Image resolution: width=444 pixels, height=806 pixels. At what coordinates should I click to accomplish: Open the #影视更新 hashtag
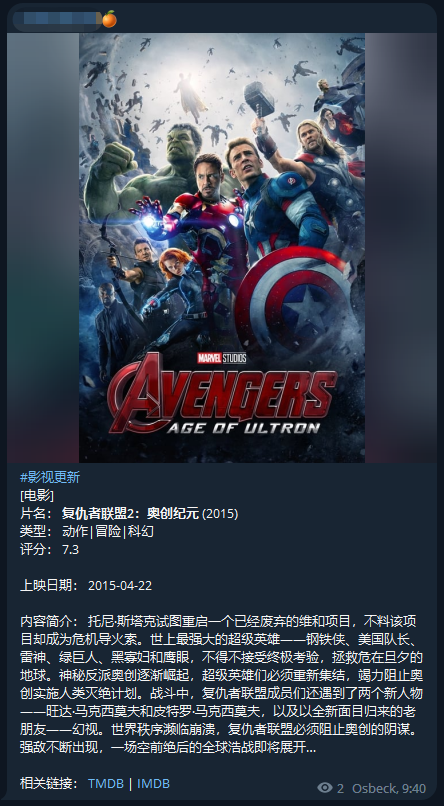(x=50, y=477)
